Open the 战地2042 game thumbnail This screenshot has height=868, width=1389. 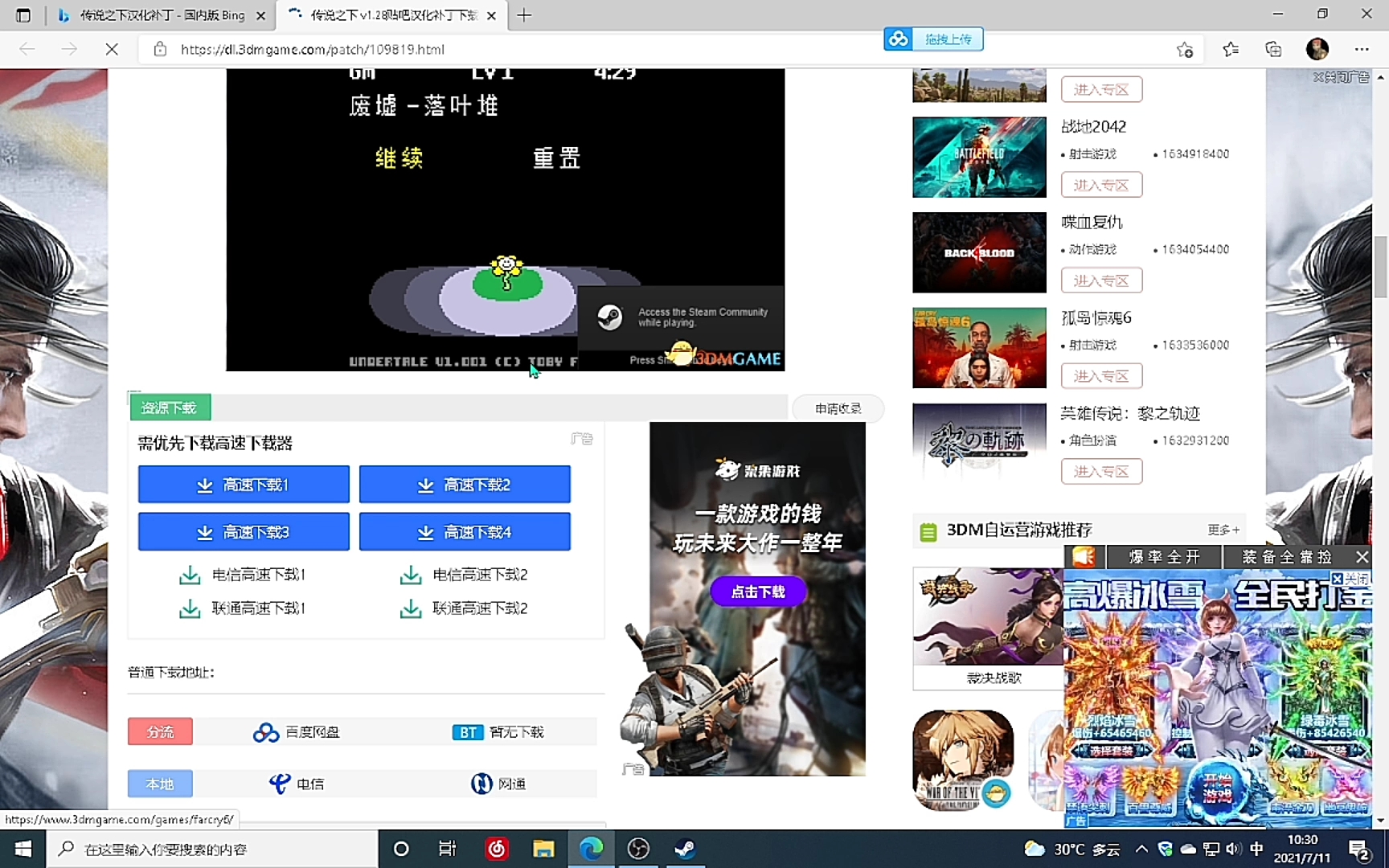(x=979, y=158)
